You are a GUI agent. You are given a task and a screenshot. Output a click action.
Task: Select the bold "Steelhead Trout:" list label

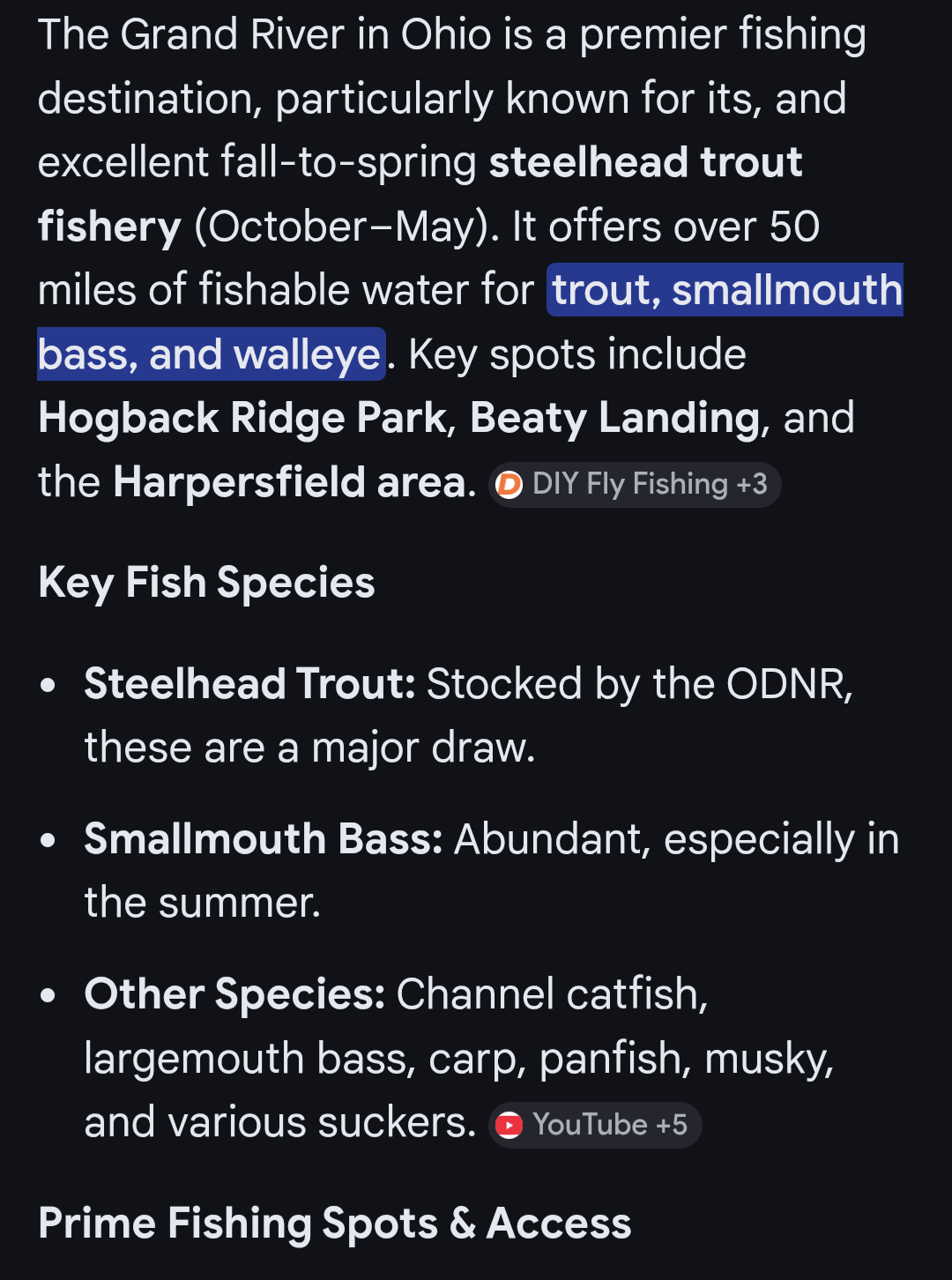coord(249,684)
